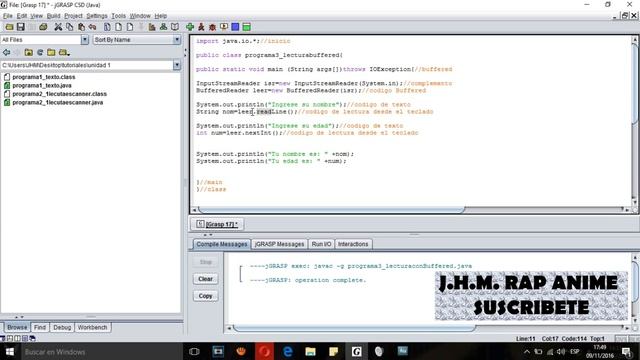This screenshot has height=360, width=640.
Task: Click the up-one-folder icon in browser
Action: click(x=29, y=52)
